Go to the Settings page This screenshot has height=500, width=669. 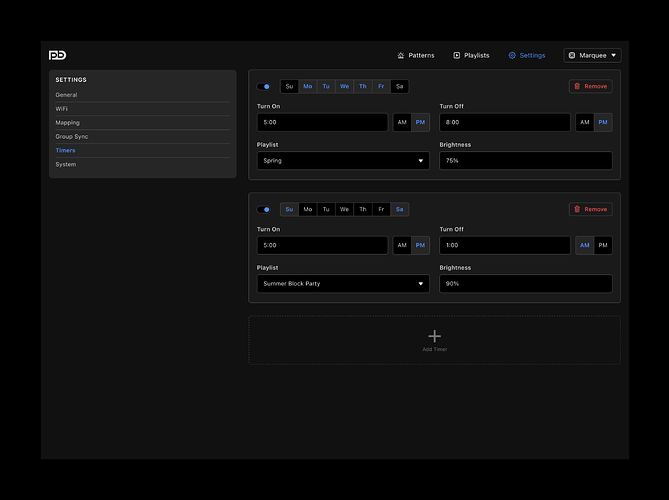tap(527, 55)
